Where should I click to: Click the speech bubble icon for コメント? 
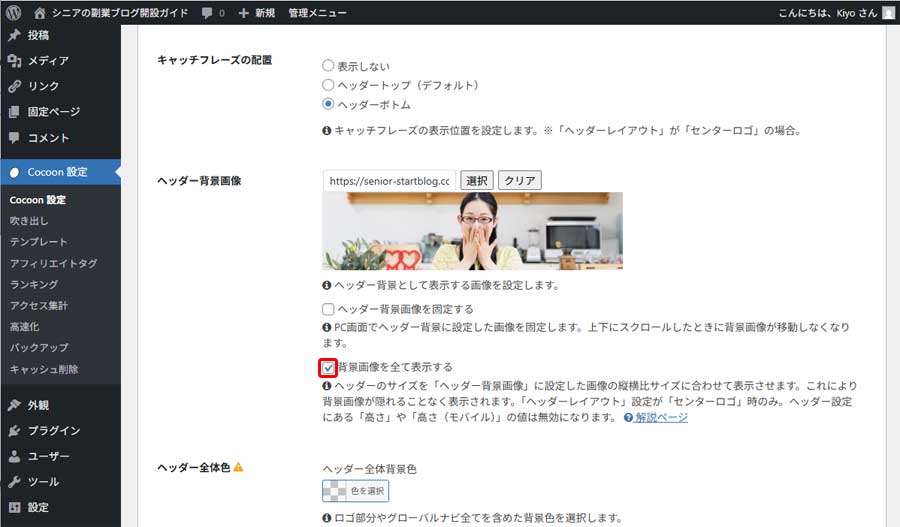coord(14,137)
